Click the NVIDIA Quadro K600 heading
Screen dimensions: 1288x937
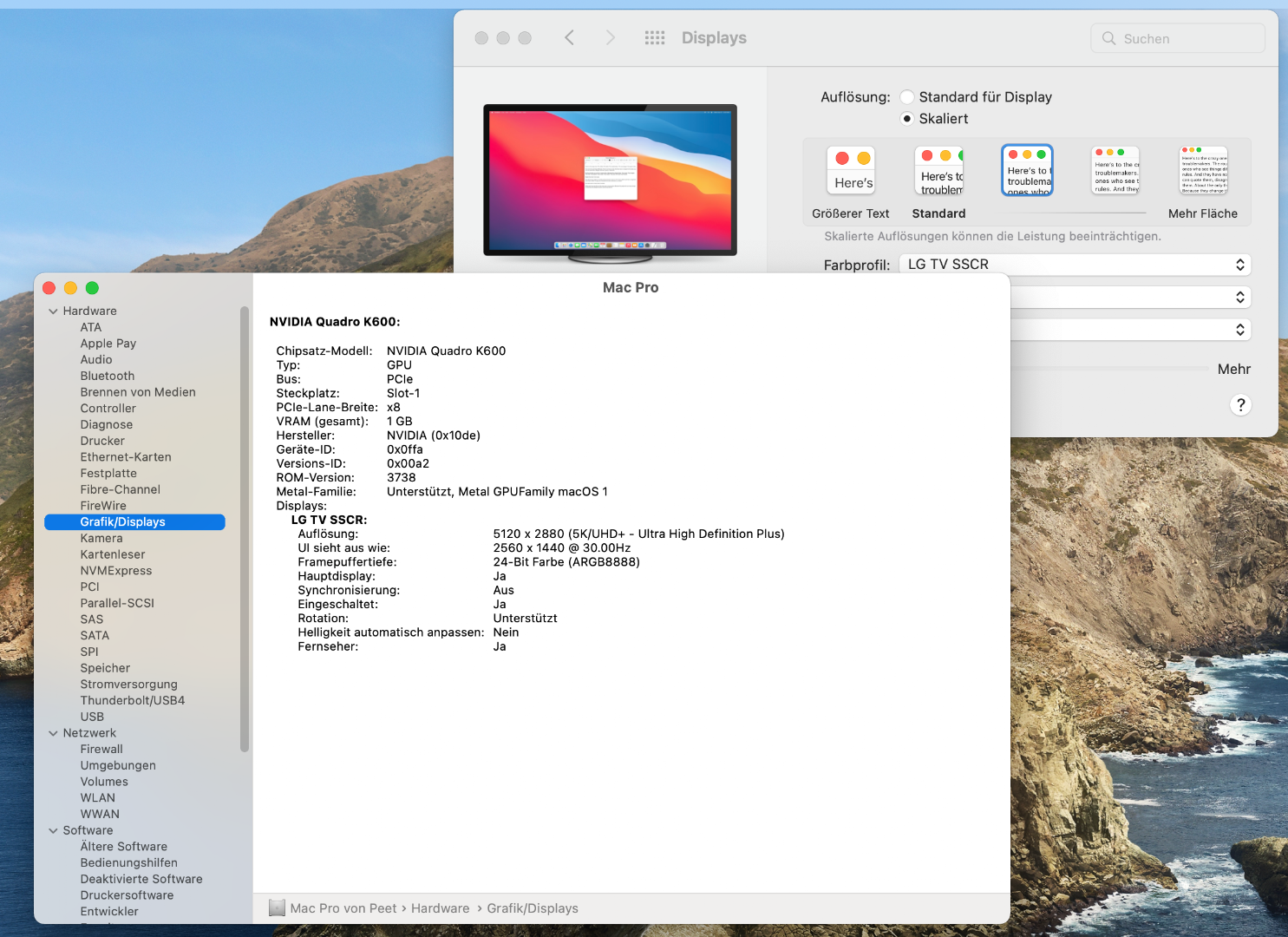(x=335, y=322)
